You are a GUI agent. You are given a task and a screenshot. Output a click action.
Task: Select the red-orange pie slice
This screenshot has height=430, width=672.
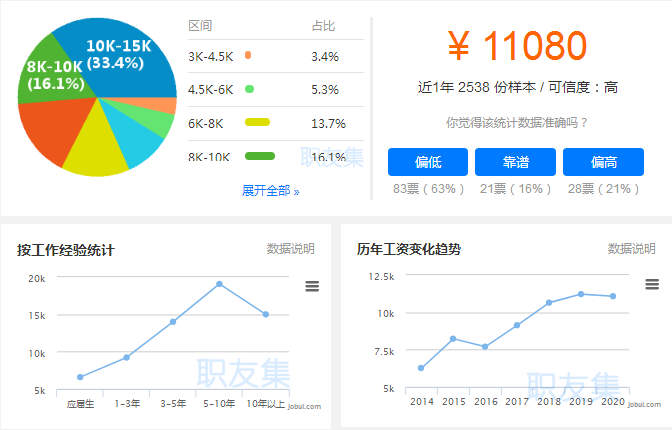tap(54, 129)
